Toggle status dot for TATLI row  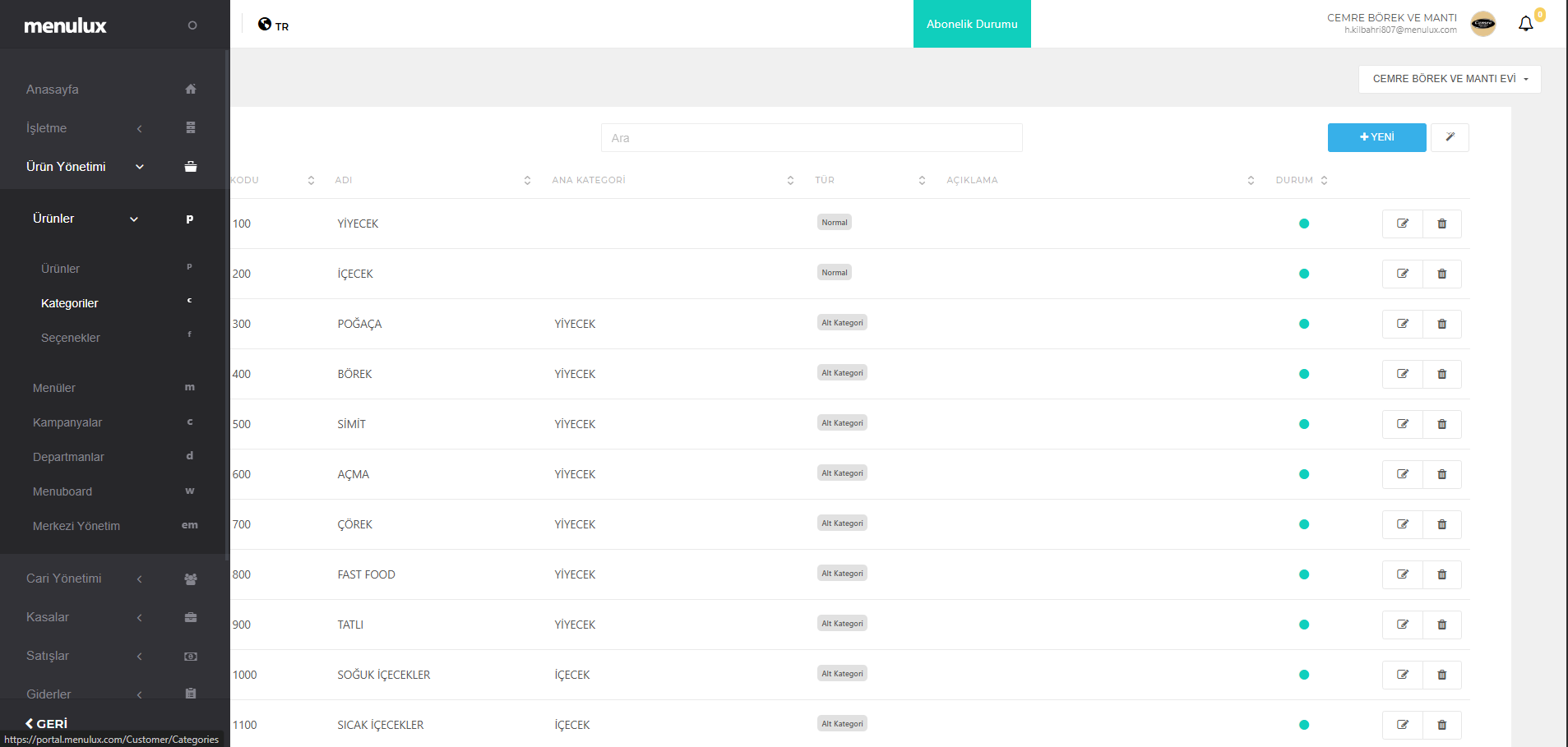click(x=1304, y=625)
